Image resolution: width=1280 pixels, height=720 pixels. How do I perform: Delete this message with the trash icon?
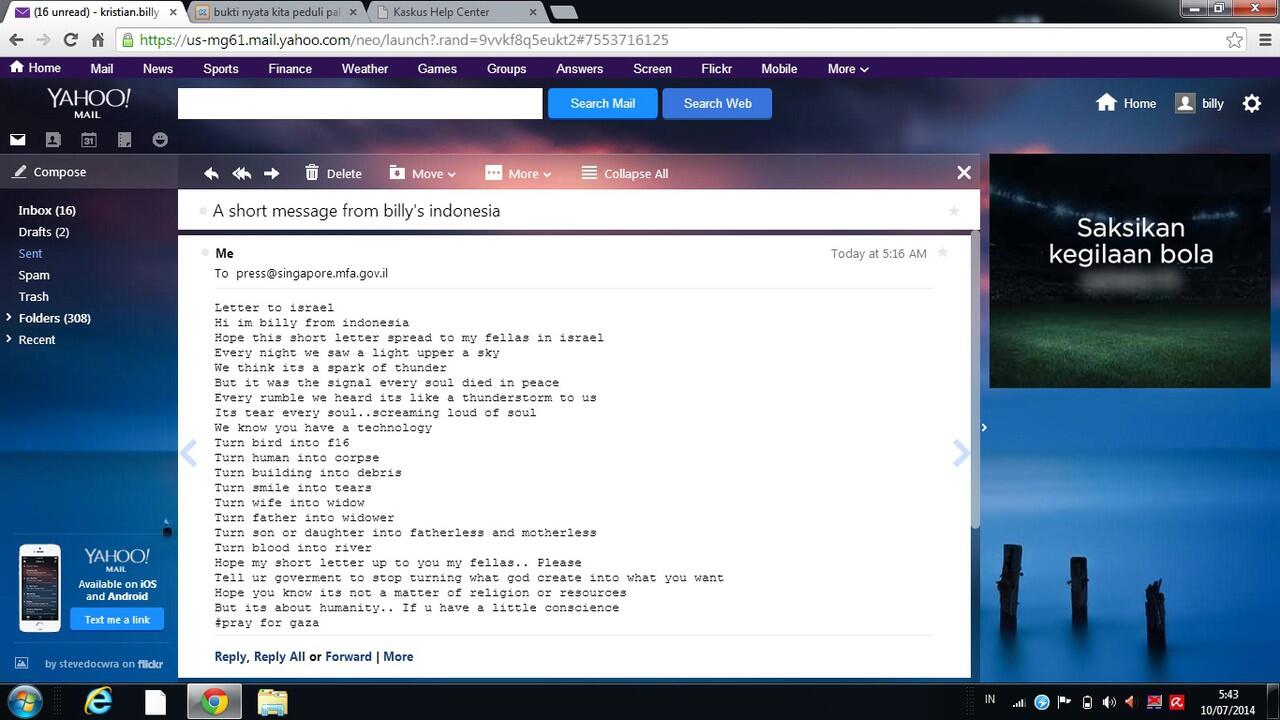[x=312, y=172]
